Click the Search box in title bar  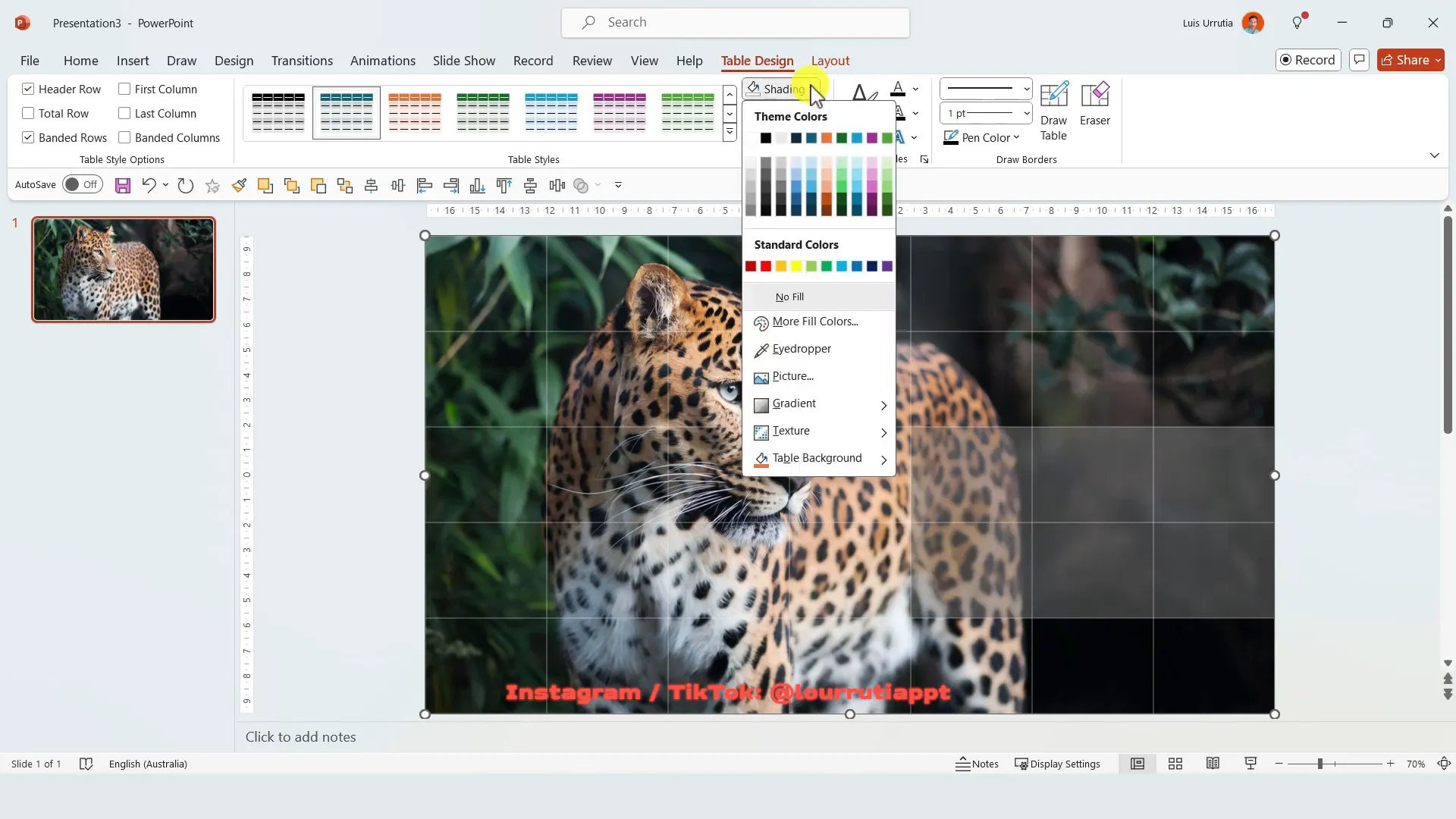736,23
